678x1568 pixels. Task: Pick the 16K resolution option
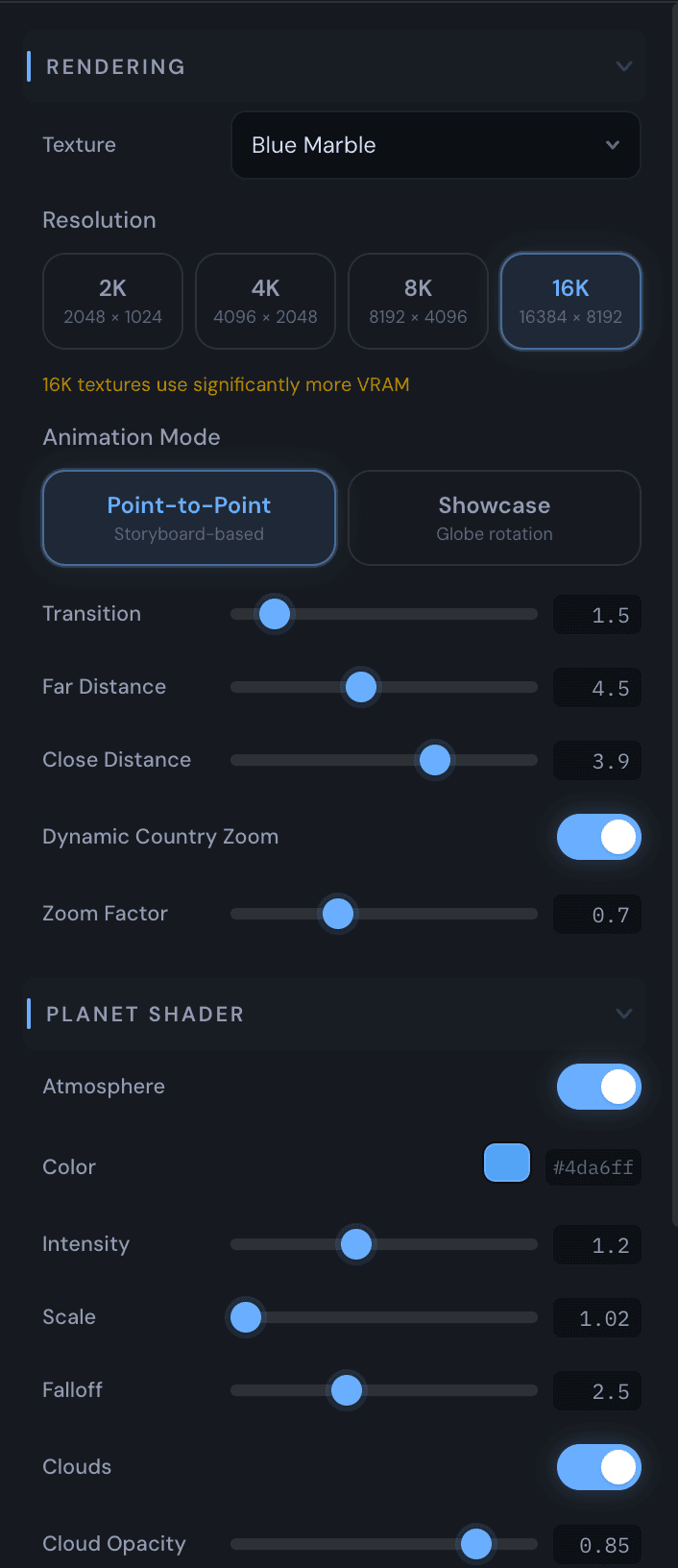pyautogui.click(x=570, y=301)
